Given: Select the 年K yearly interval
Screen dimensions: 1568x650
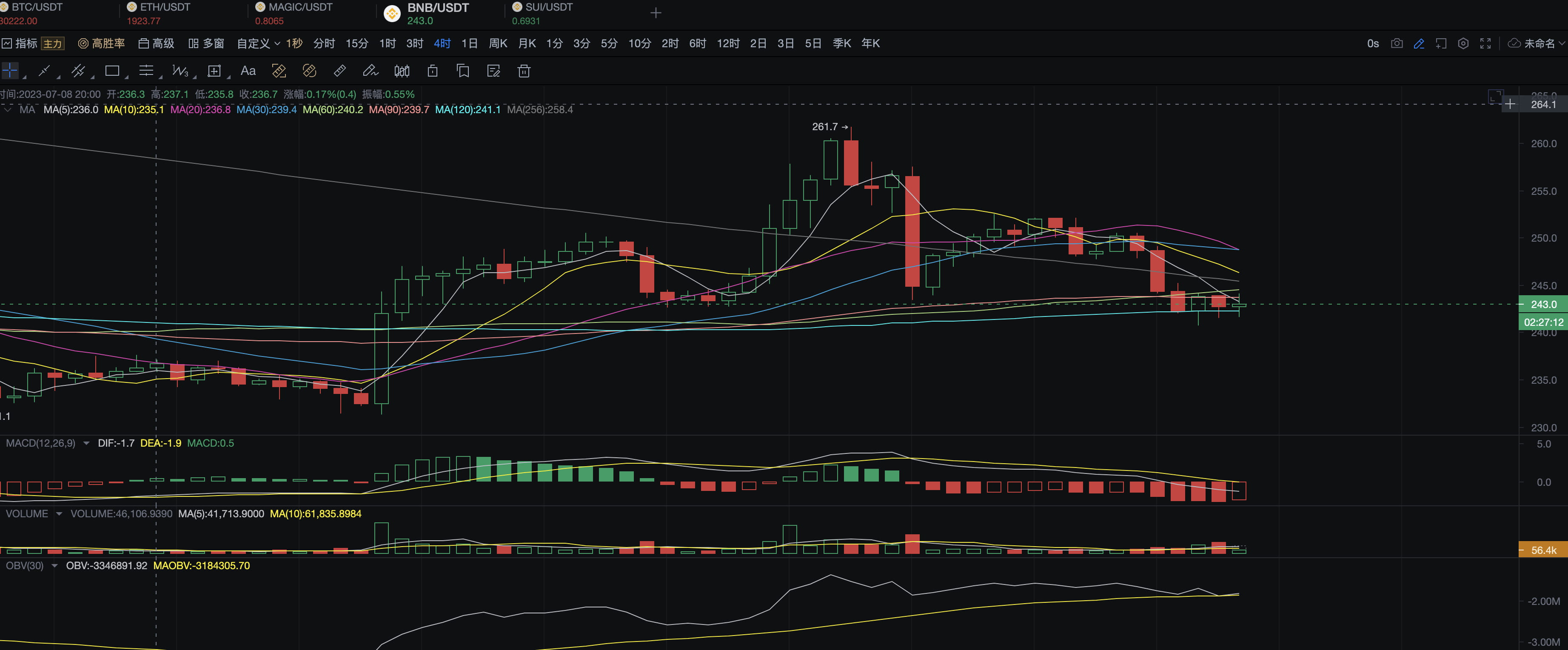Looking at the screenshot, I should tap(870, 43).
